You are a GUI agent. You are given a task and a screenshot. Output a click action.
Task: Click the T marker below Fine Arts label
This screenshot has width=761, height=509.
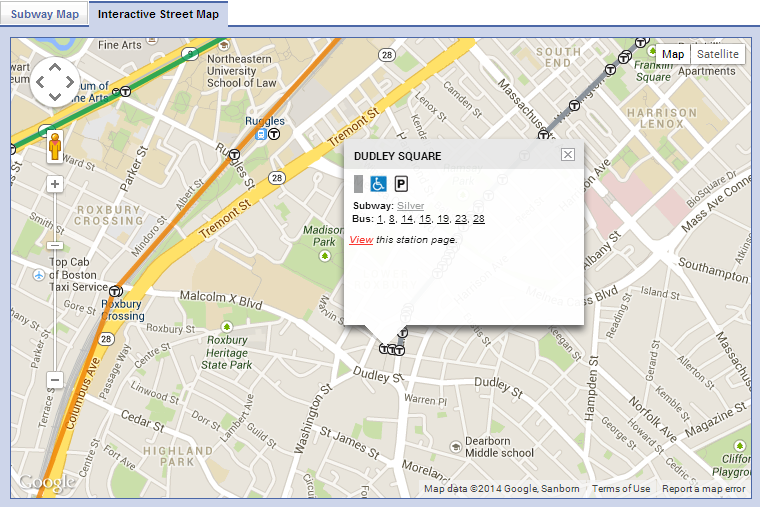click(x=125, y=91)
